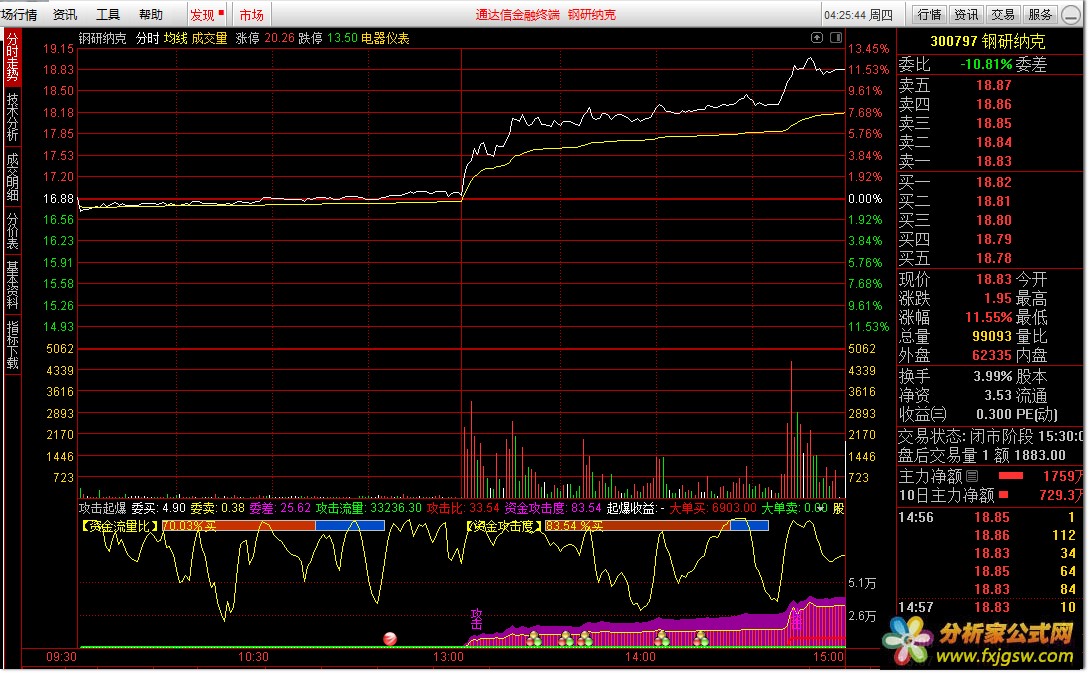Click the 总量 value 99093
Screen dimensions: 1090x673
click(x=992, y=336)
